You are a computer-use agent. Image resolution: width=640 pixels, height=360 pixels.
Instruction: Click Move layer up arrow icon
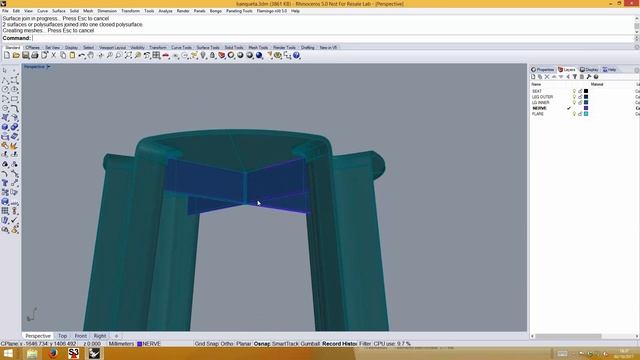tap(554, 77)
